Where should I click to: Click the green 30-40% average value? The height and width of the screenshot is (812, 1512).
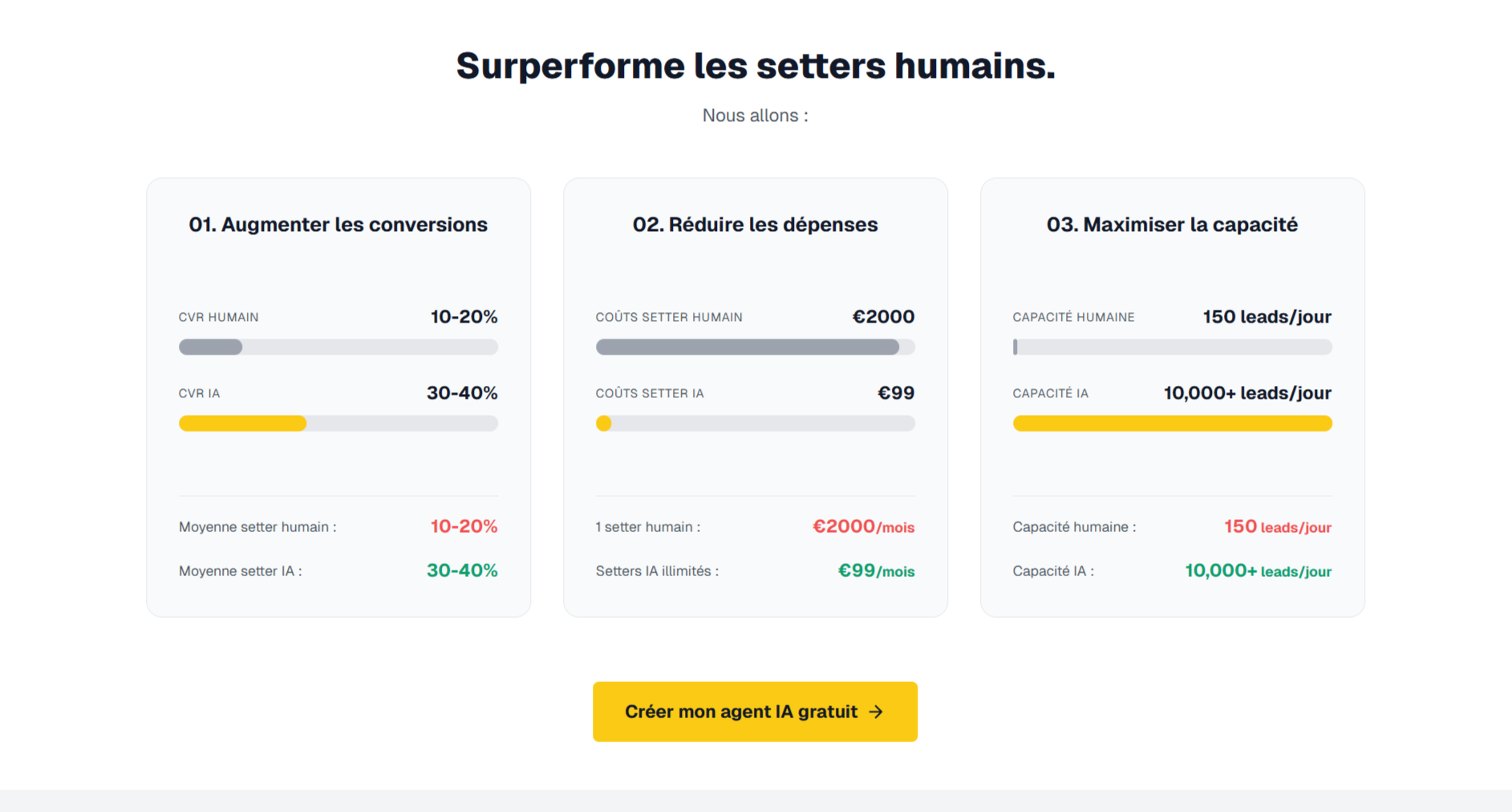462,570
